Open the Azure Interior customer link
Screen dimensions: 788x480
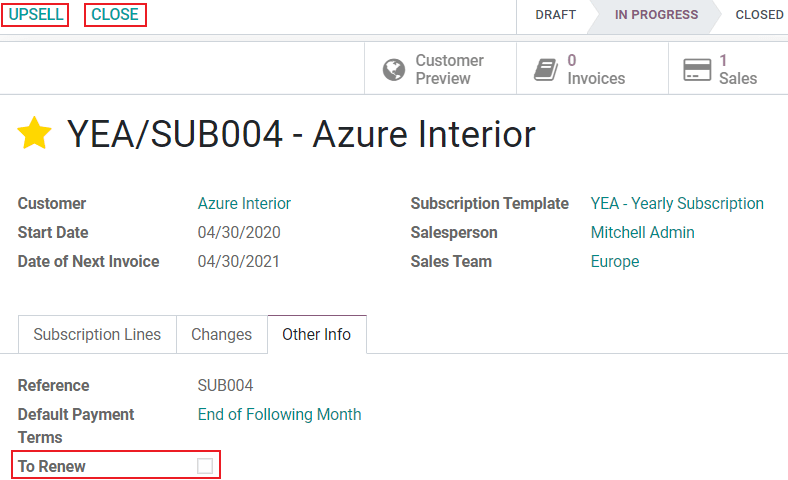244,204
